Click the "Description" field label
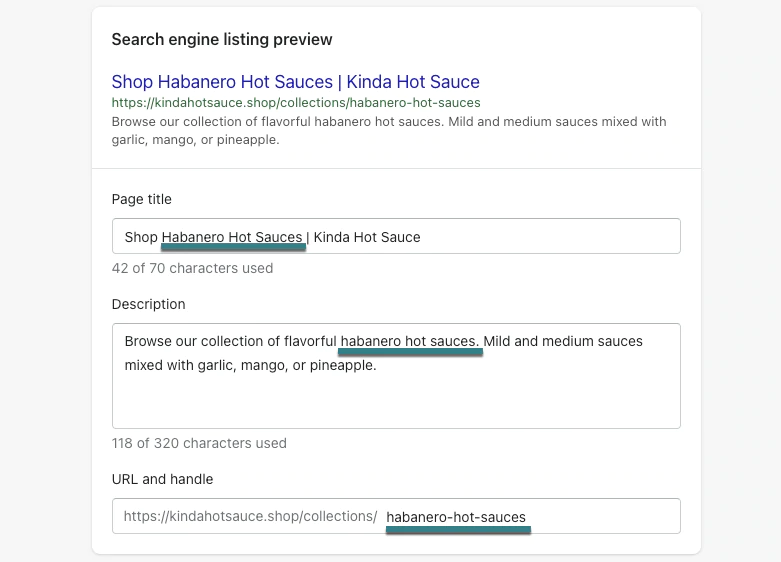The image size is (781, 562). pyautogui.click(x=148, y=304)
